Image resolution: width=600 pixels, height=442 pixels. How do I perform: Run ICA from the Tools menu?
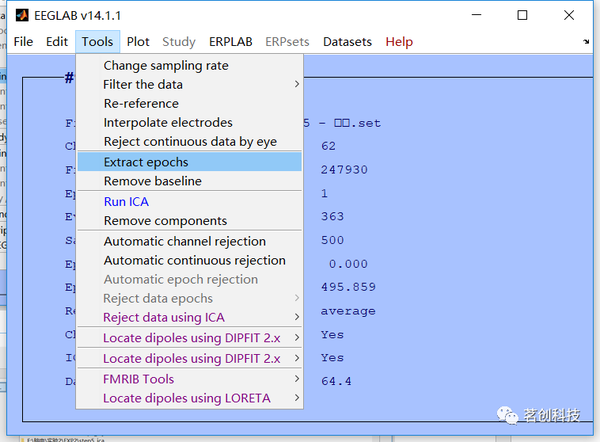click(126, 201)
